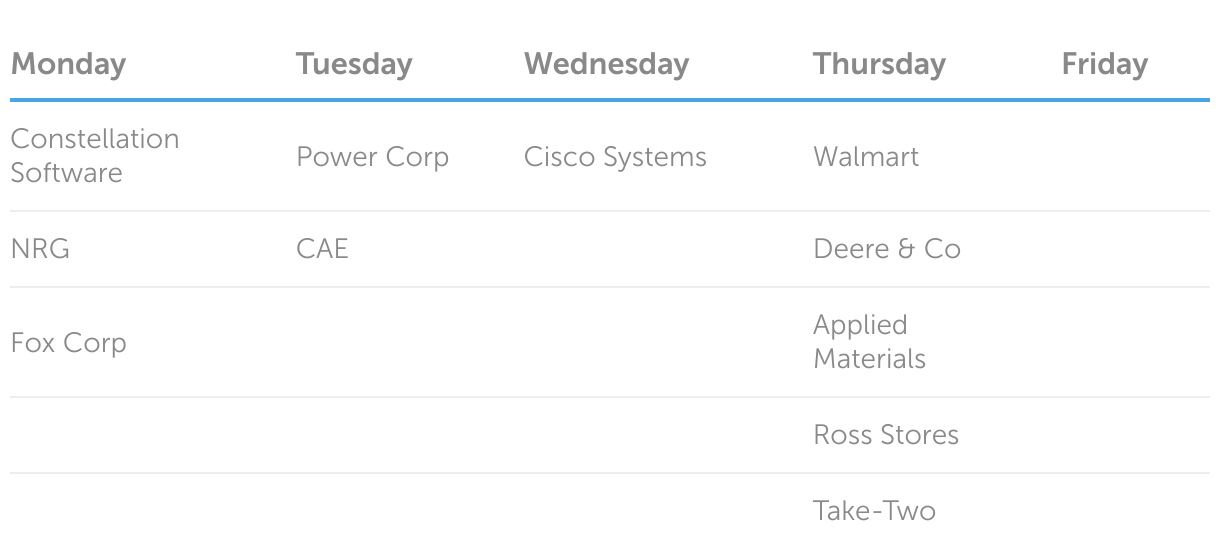Select Cisco Systems under Wednesday
Screen dimensions: 1220x558
(615, 157)
